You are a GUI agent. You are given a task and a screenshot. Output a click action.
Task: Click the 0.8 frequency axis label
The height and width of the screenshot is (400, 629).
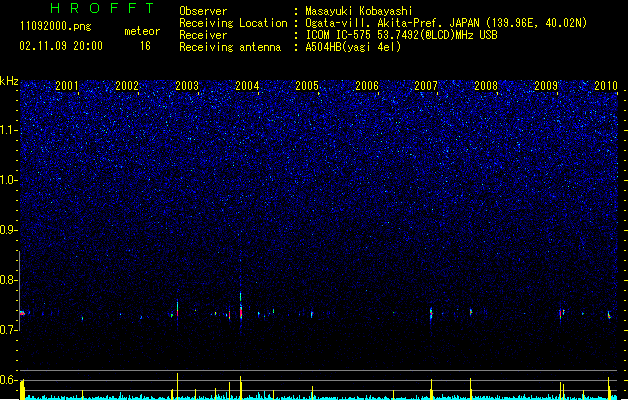click(x=8, y=280)
